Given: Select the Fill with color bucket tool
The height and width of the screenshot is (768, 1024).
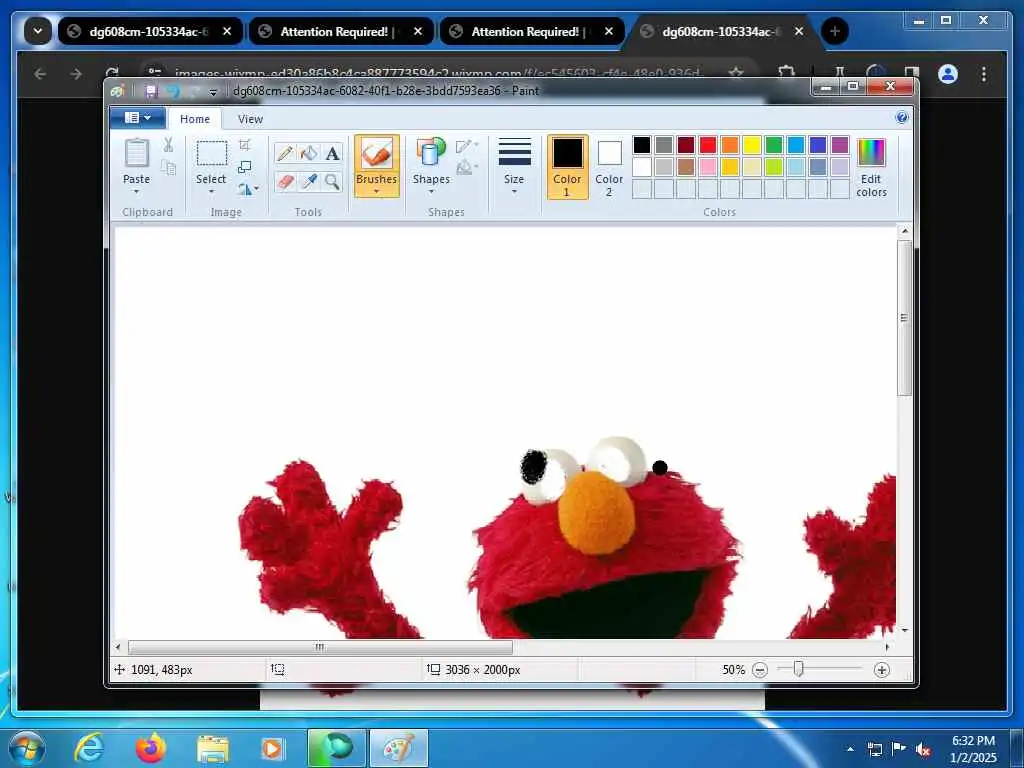Looking at the screenshot, I should pyautogui.click(x=308, y=153).
